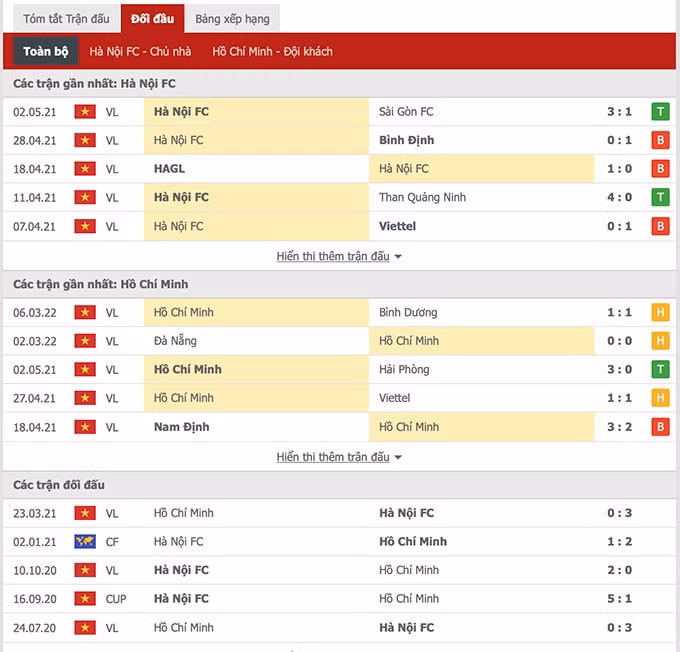This screenshot has height=652, width=680.
Task: Select the Toàn bộ filter
Action: pyautogui.click(x=46, y=51)
